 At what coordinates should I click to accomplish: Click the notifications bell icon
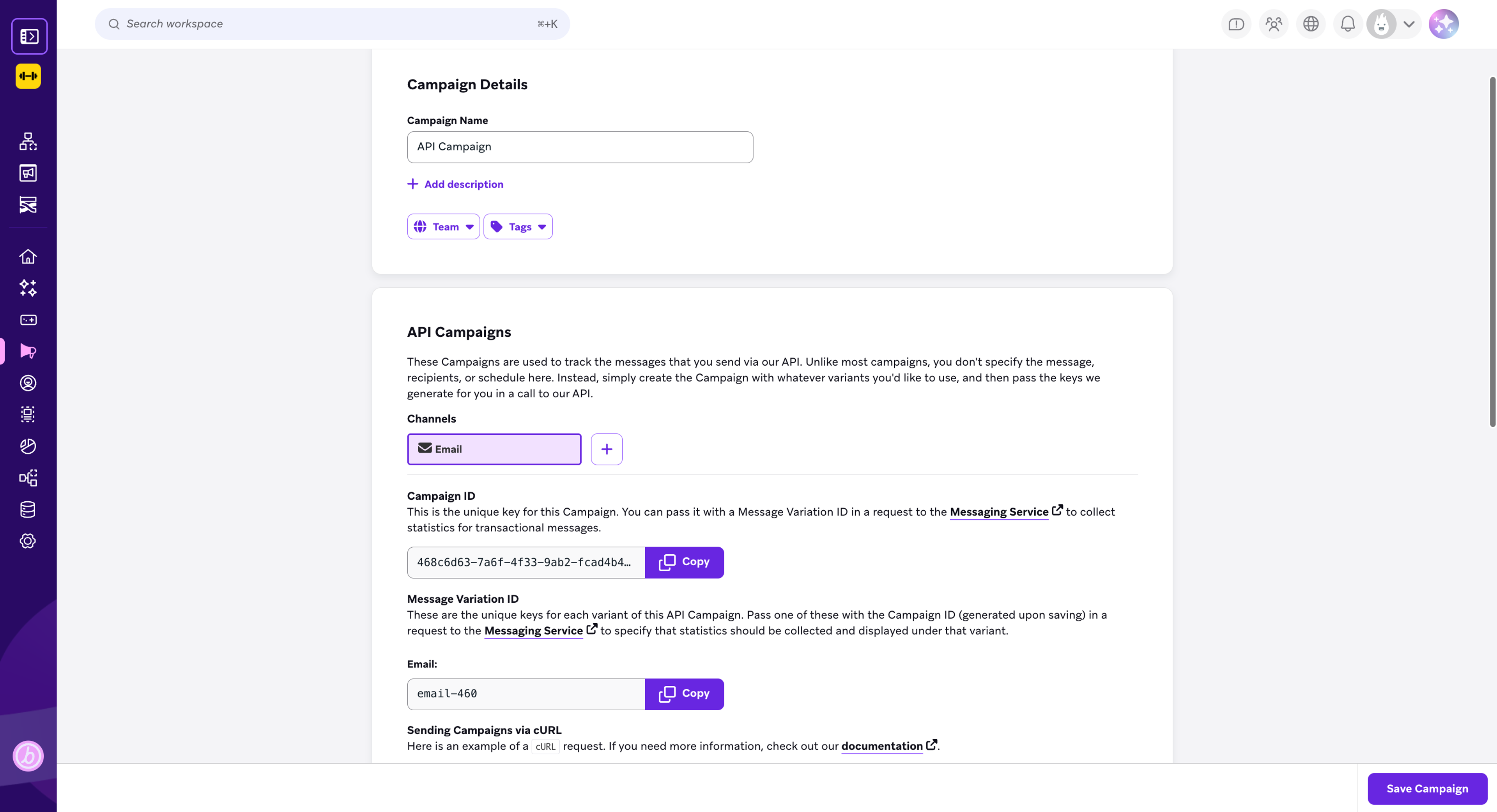coord(1348,24)
